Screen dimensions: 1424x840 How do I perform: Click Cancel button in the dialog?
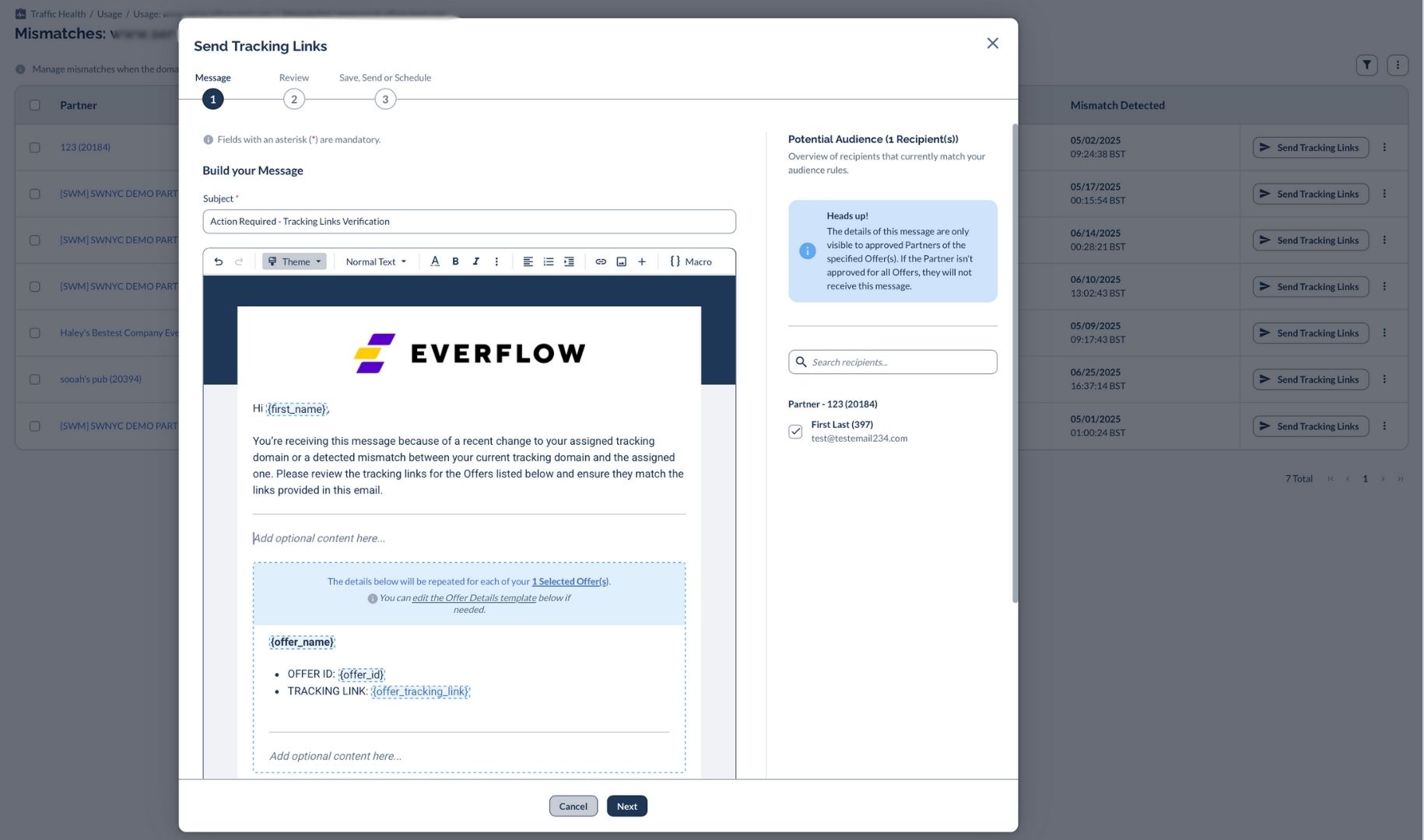pyautogui.click(x=573, y=807)
